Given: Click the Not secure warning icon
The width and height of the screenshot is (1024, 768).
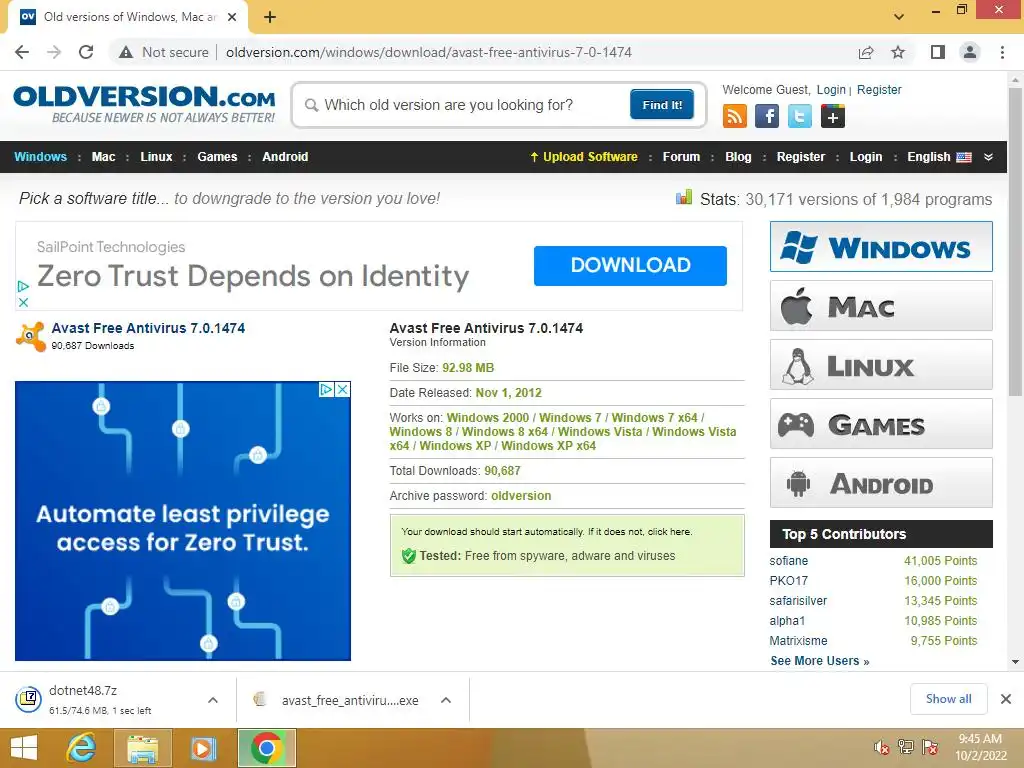Looking at the screenshot, I should pyautogui.click(x=126, y=52).
